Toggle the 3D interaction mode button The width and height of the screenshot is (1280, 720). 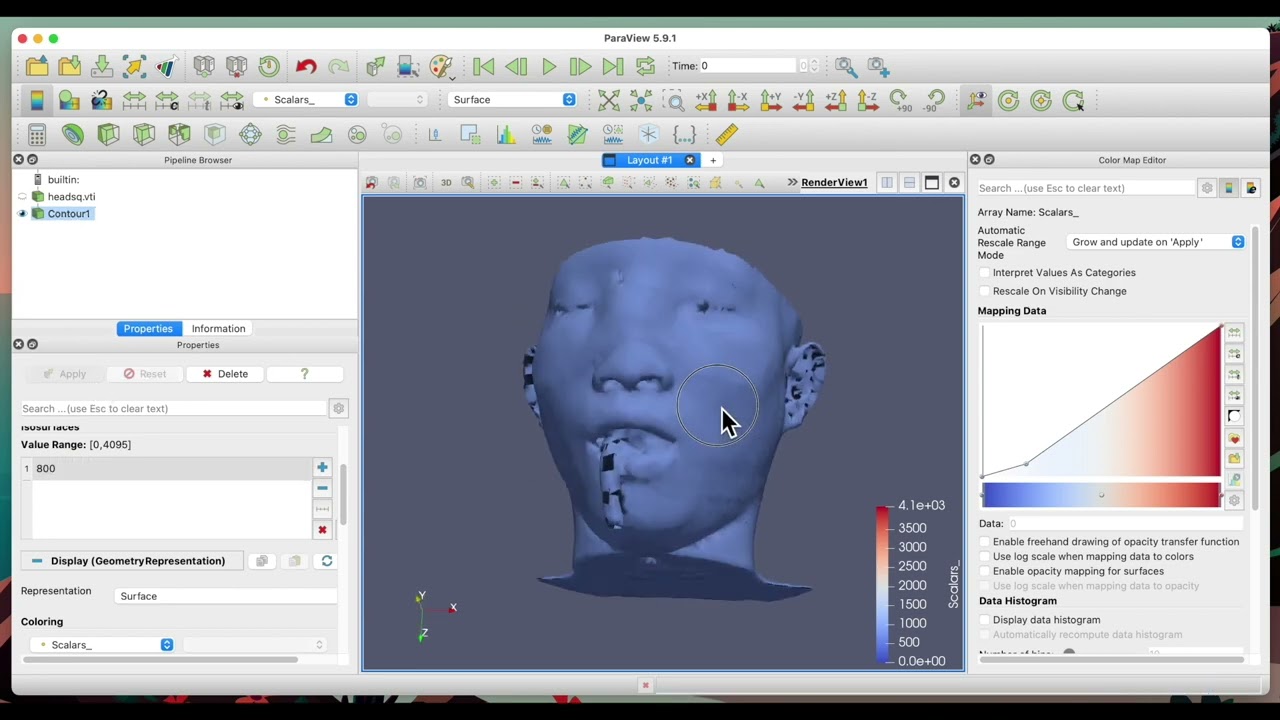[446, 182]
